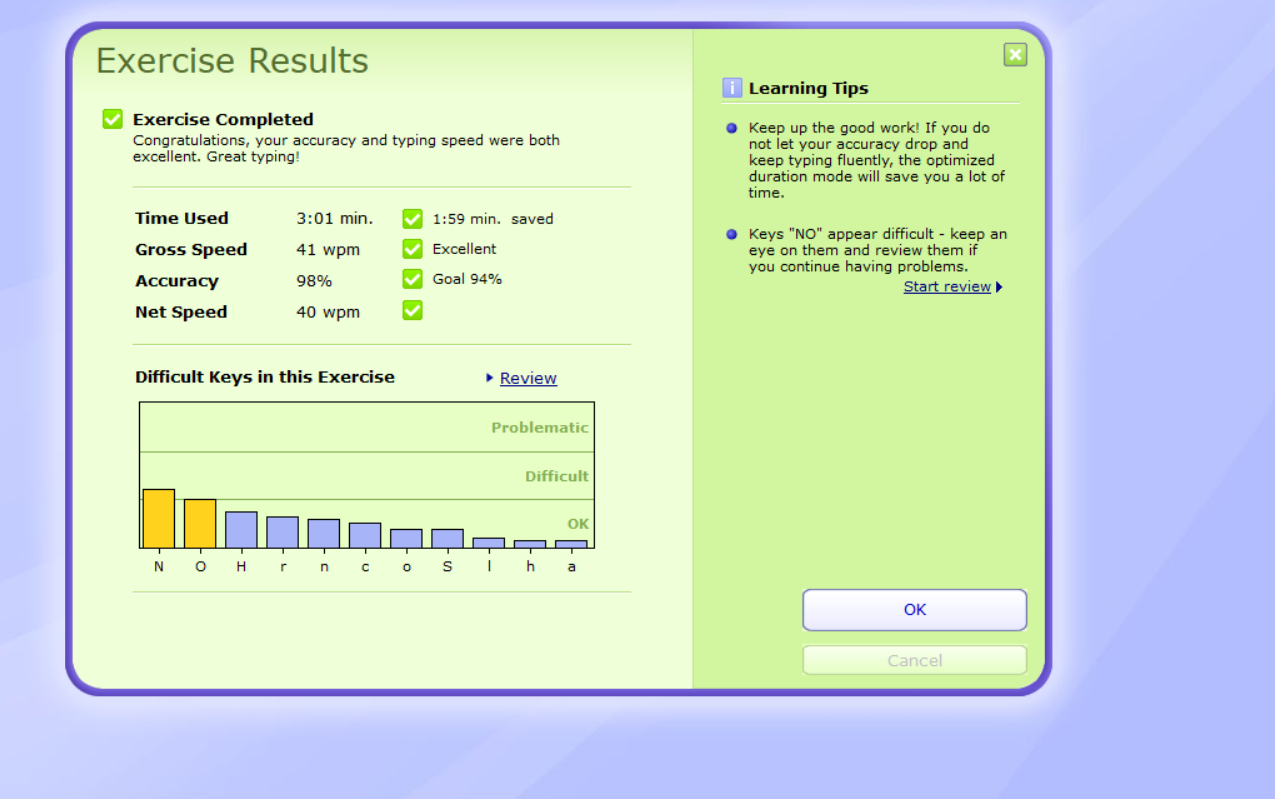The height and width of the screenshot is (799, 1275).
Task: Click the capital S key bar
Action: tap(447, 538)
